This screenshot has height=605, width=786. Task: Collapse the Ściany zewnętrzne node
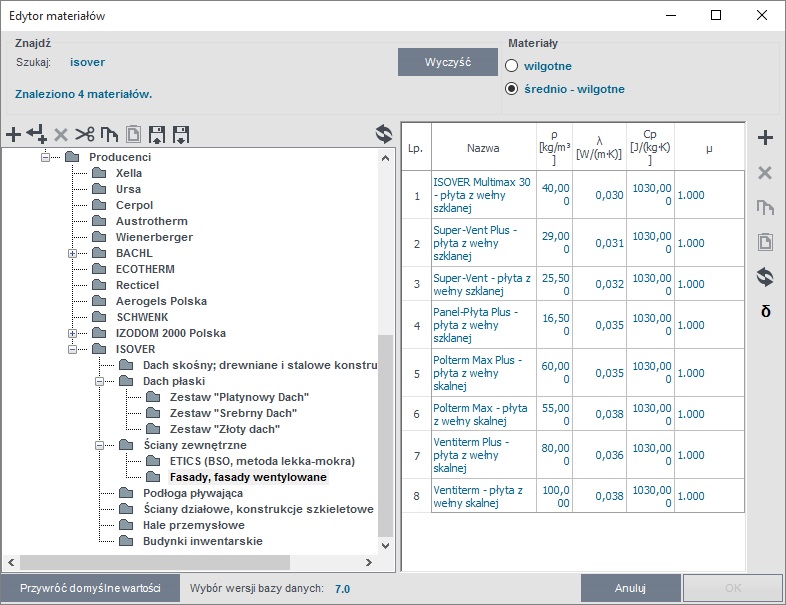tap(99, 445)
